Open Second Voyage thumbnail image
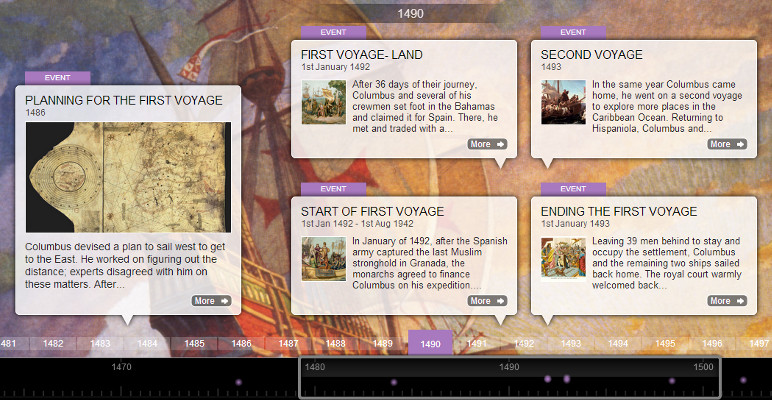This screenshot has width=772, height=400. 563,102
